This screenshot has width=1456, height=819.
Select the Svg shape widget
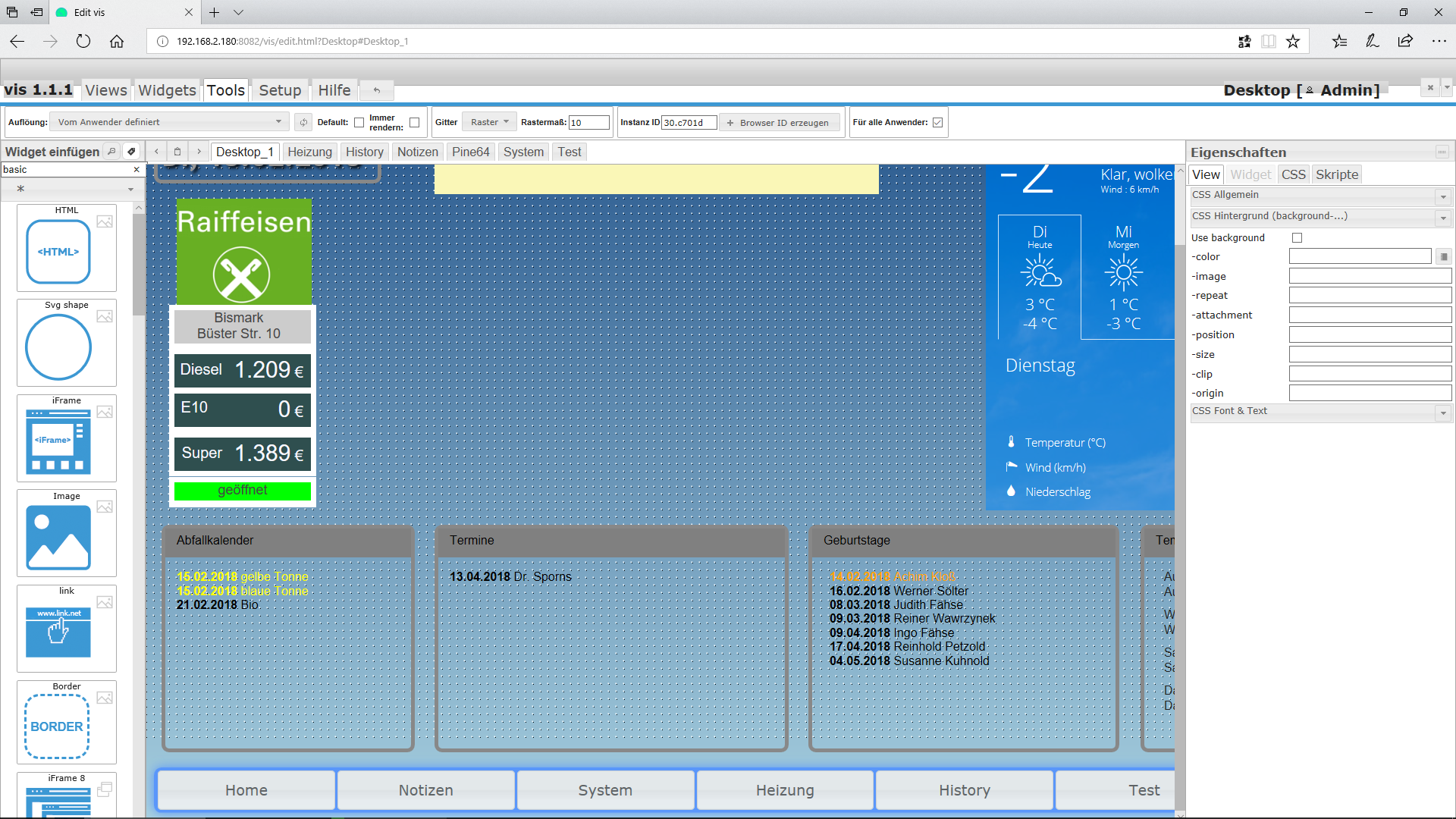[x=58, y=346]
